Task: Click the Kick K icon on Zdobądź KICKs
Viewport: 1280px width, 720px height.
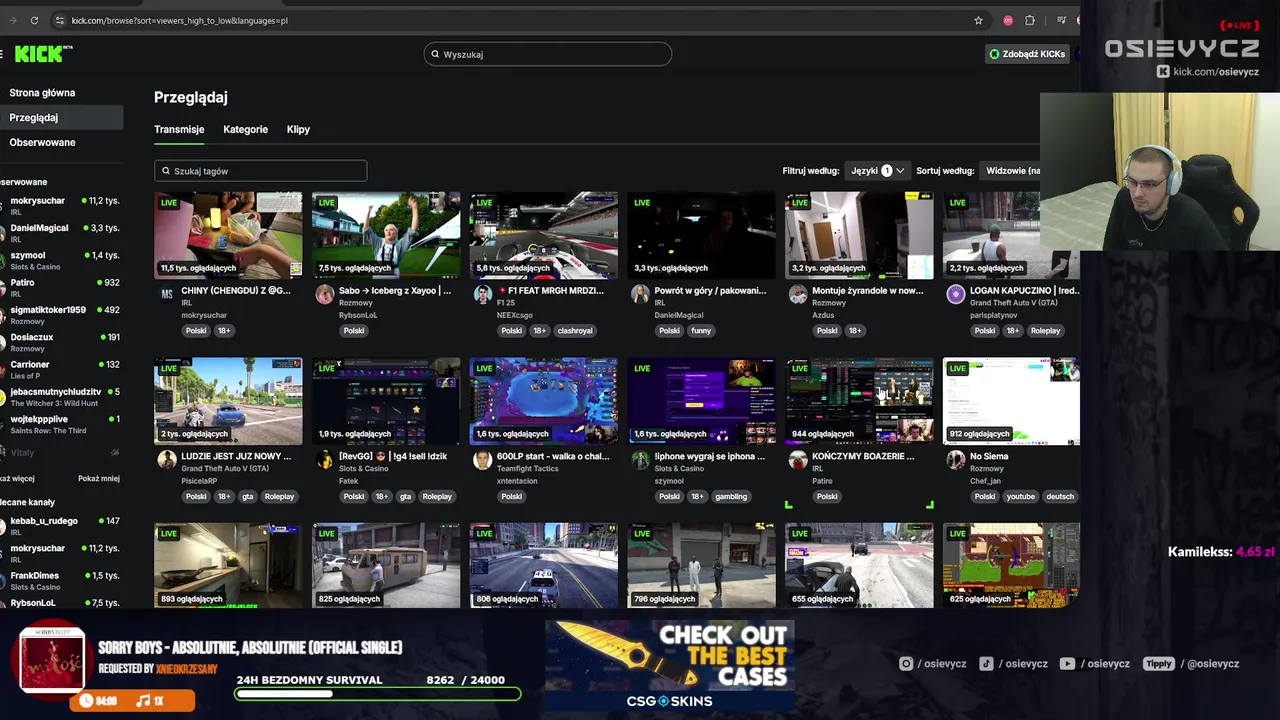Action: click(994, 54)
